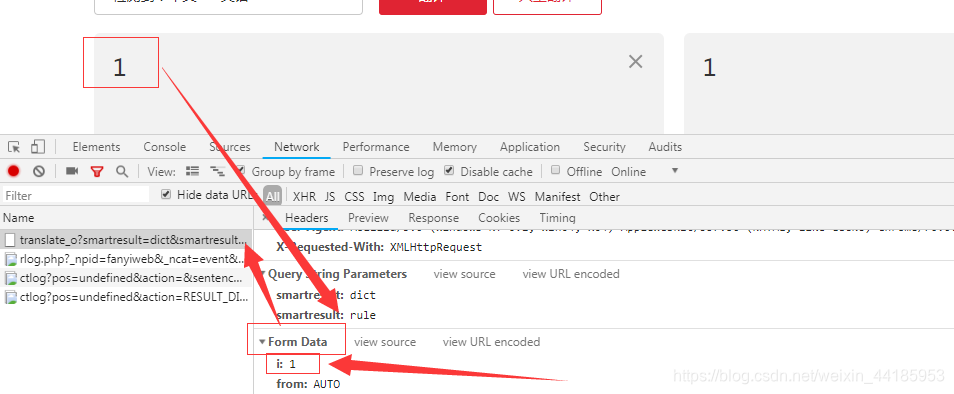The image size is (954, 394).
Task: Open search with the magnifier icon
Action: pyautogui.click(x=122, y=171)
